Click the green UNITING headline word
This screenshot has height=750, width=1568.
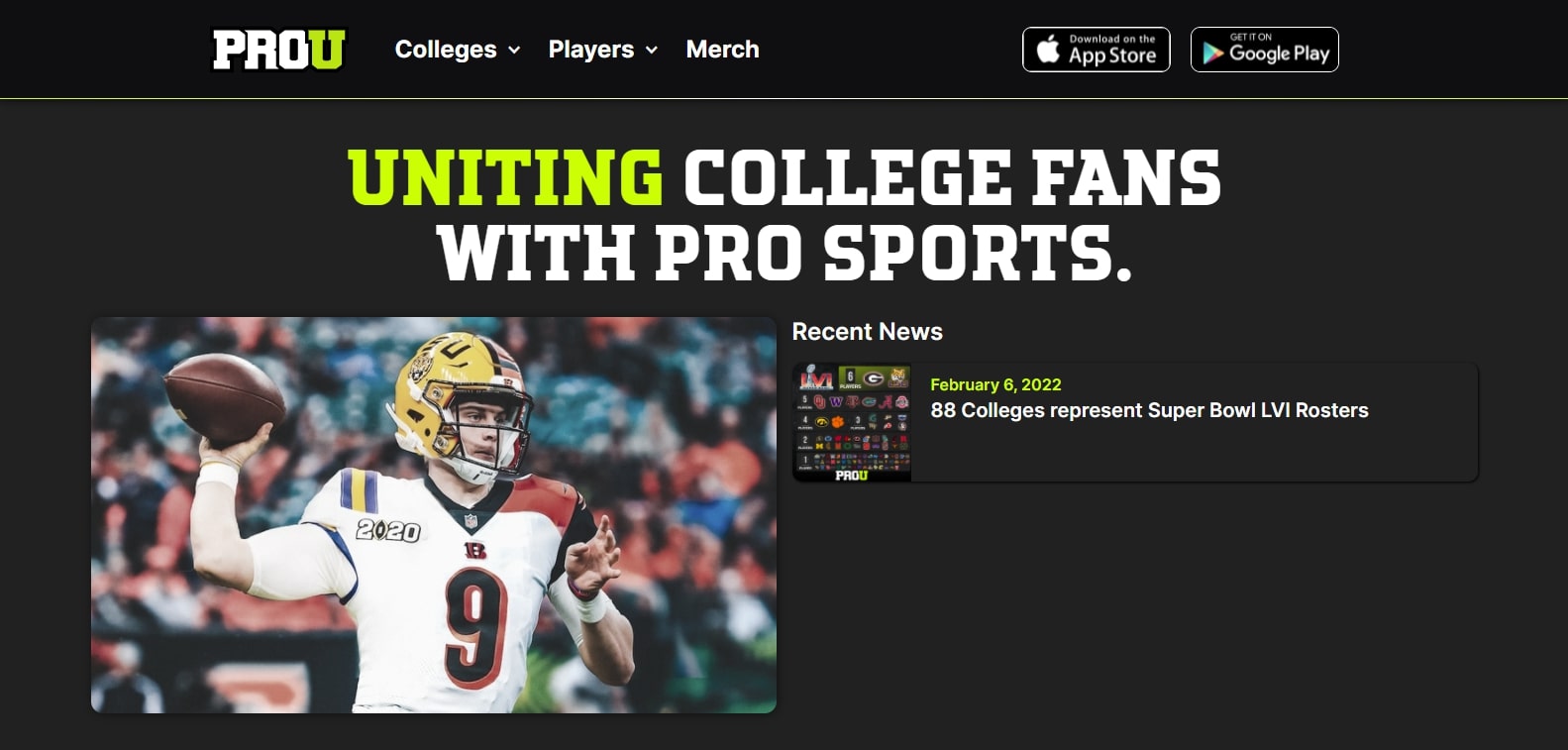click(505, 178)
